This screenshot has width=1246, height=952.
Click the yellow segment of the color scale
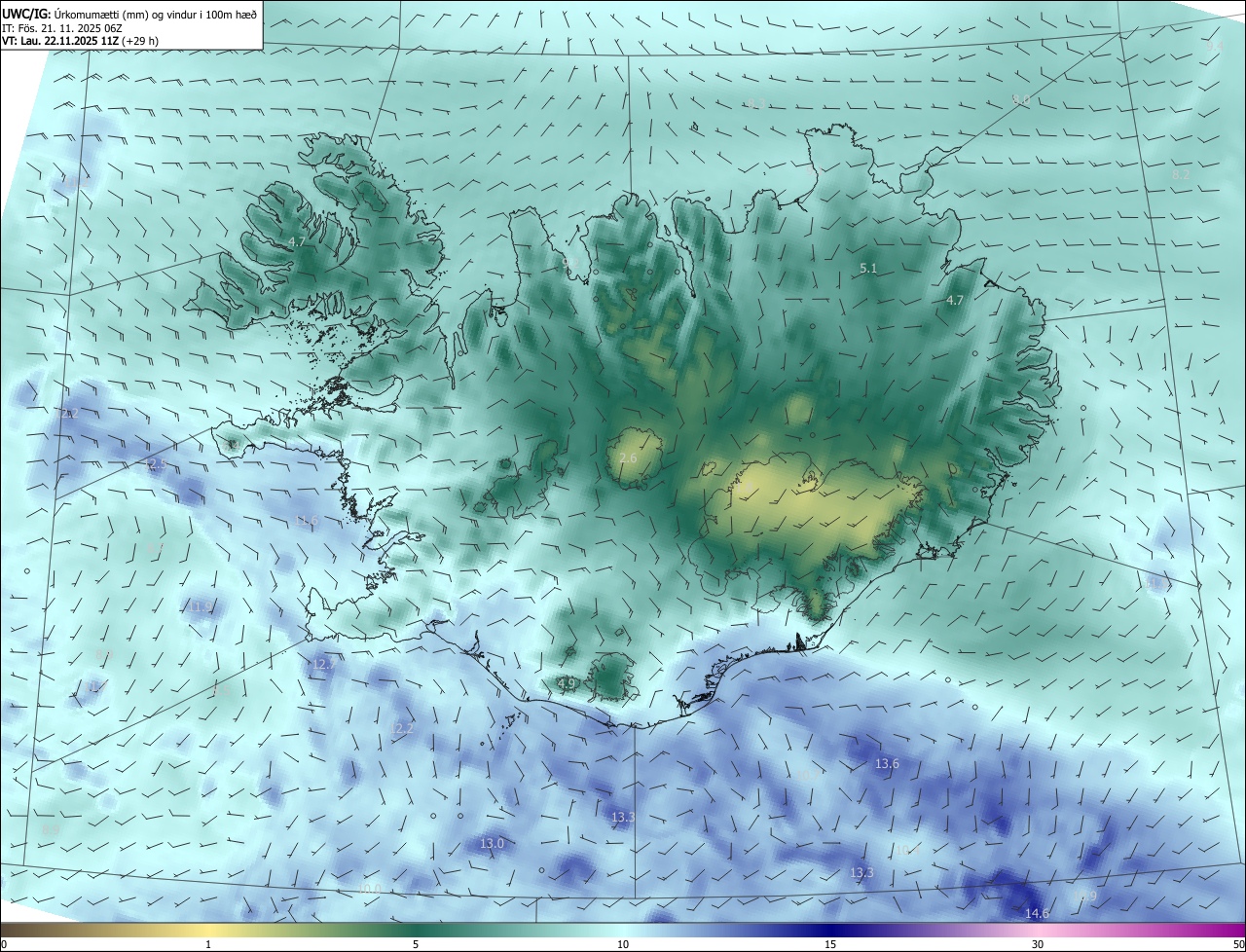tap(207, 930)
